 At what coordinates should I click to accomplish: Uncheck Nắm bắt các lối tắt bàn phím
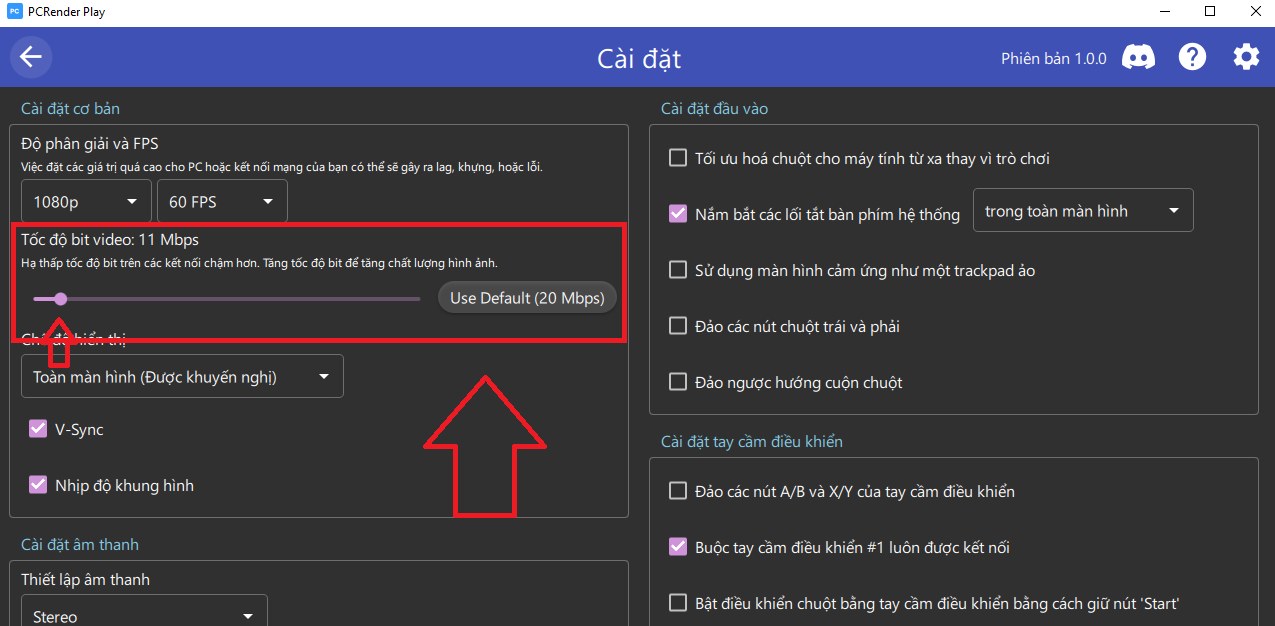click(678, 214)
